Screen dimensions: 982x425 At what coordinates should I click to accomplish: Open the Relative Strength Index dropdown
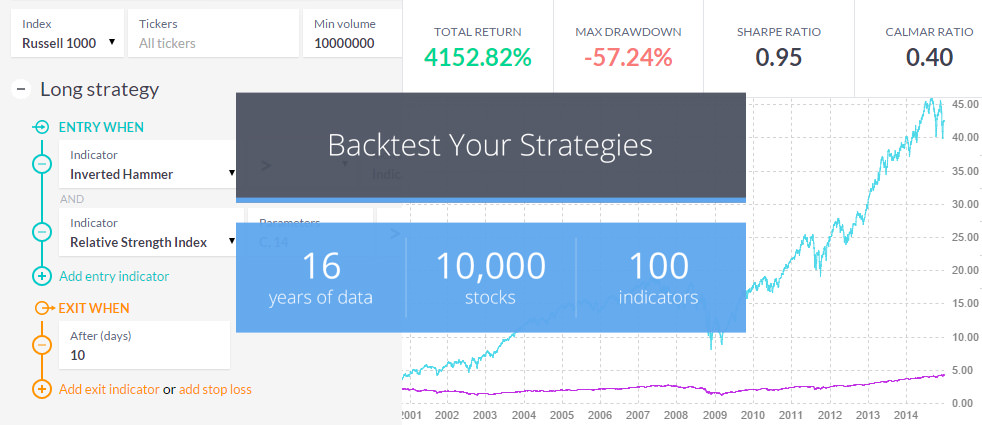(148, 241)
